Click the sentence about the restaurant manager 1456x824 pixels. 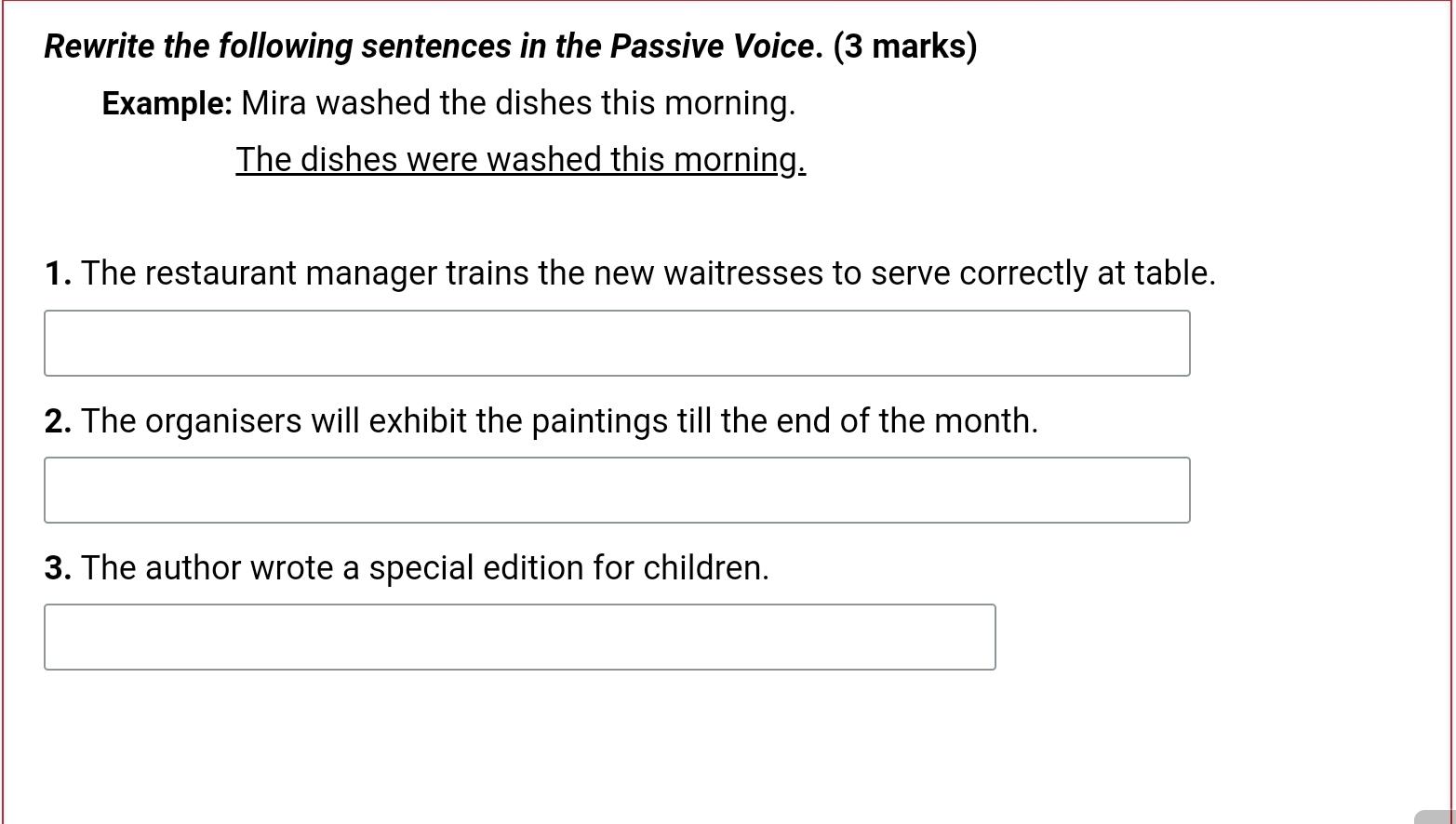click(648, 272)
